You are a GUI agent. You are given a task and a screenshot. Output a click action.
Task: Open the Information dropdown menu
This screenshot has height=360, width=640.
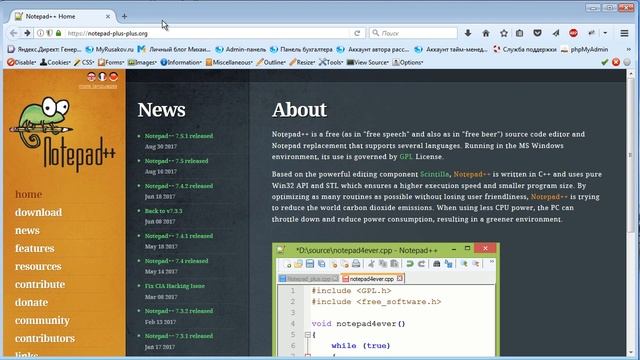(181, 62)
